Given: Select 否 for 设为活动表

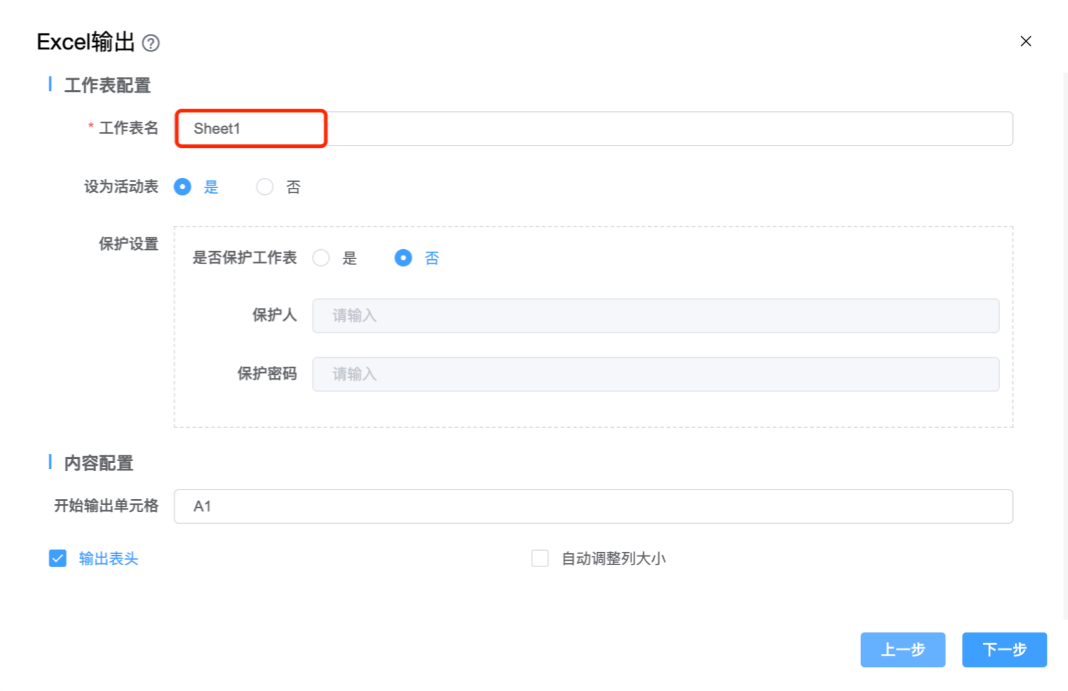Looking at the screenshot, I should tap(265, 187).
